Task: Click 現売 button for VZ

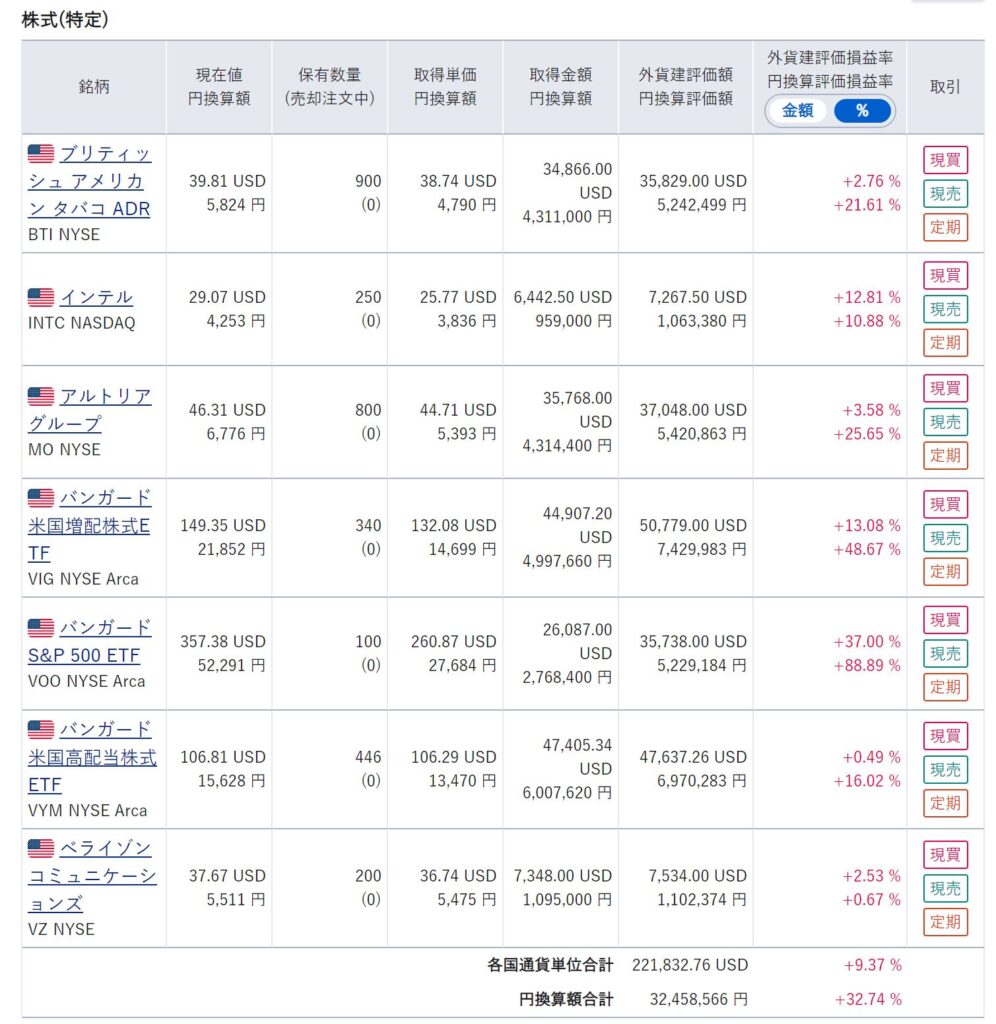Action: 945,889
